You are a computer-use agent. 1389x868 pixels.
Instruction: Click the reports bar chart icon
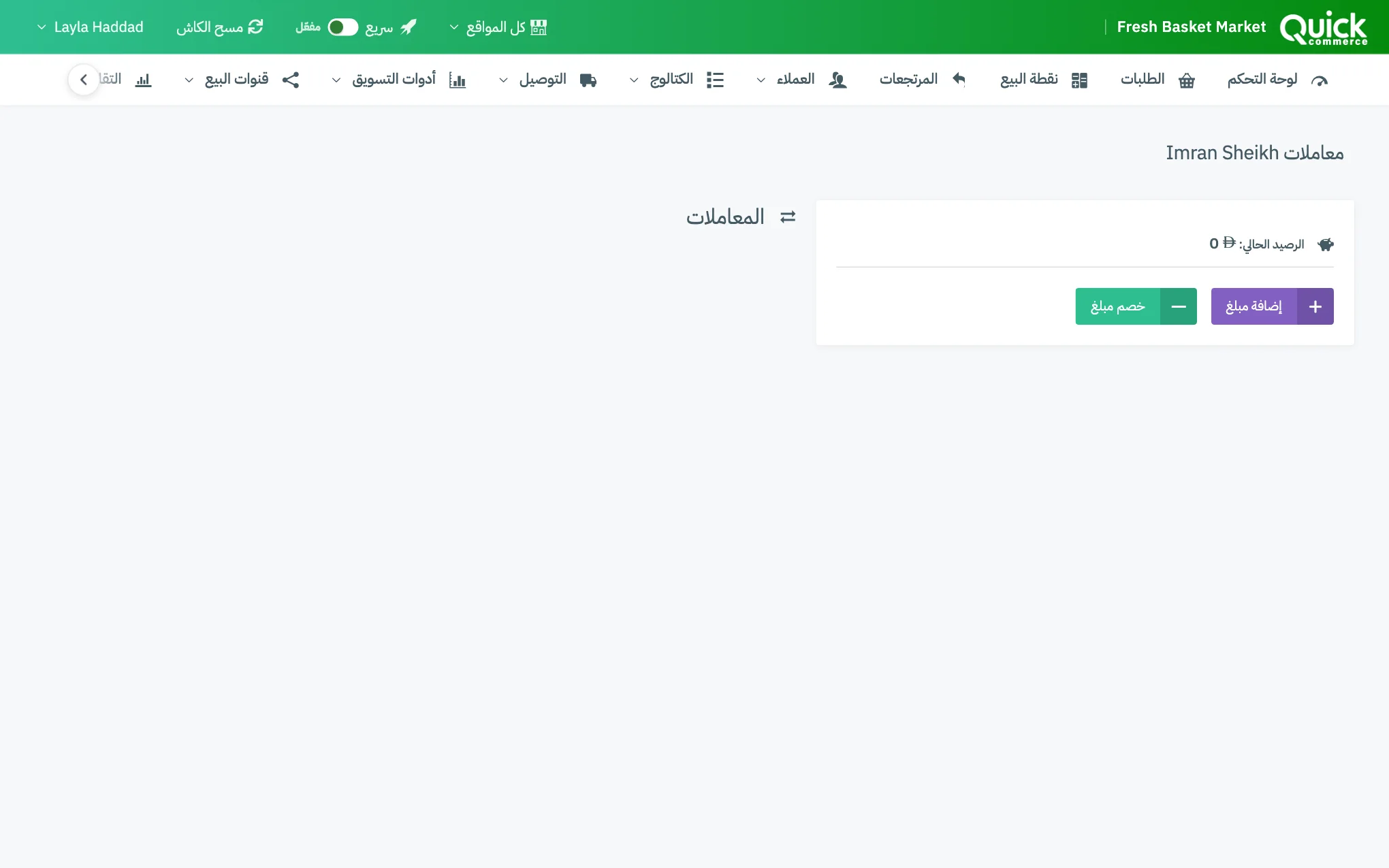coord(143,80)
